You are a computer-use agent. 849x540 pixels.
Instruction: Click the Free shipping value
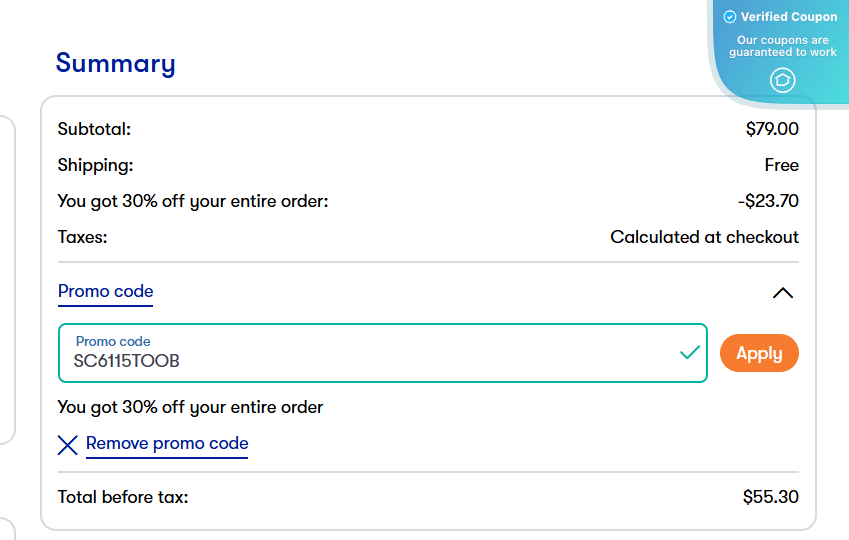coord(781,165)
